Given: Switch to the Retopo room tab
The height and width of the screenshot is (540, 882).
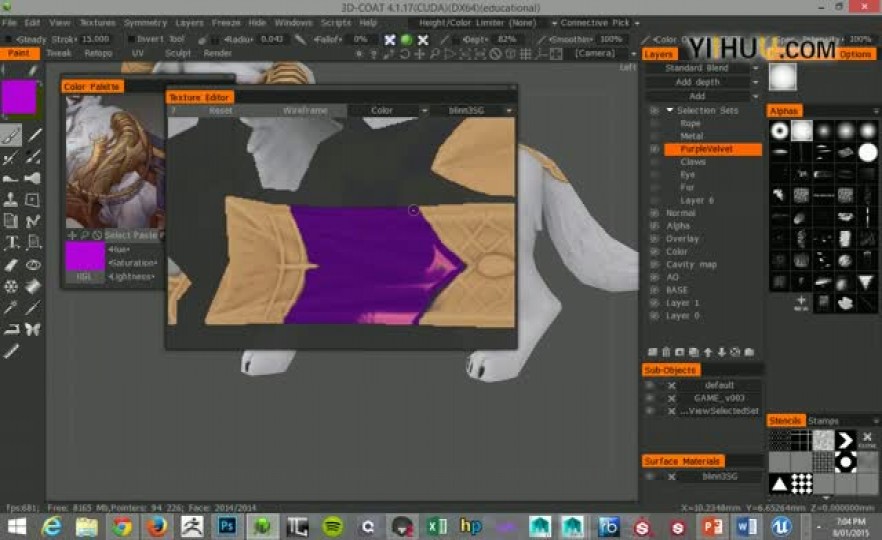Looking at the screenshot, I should [x=98, y=53].
